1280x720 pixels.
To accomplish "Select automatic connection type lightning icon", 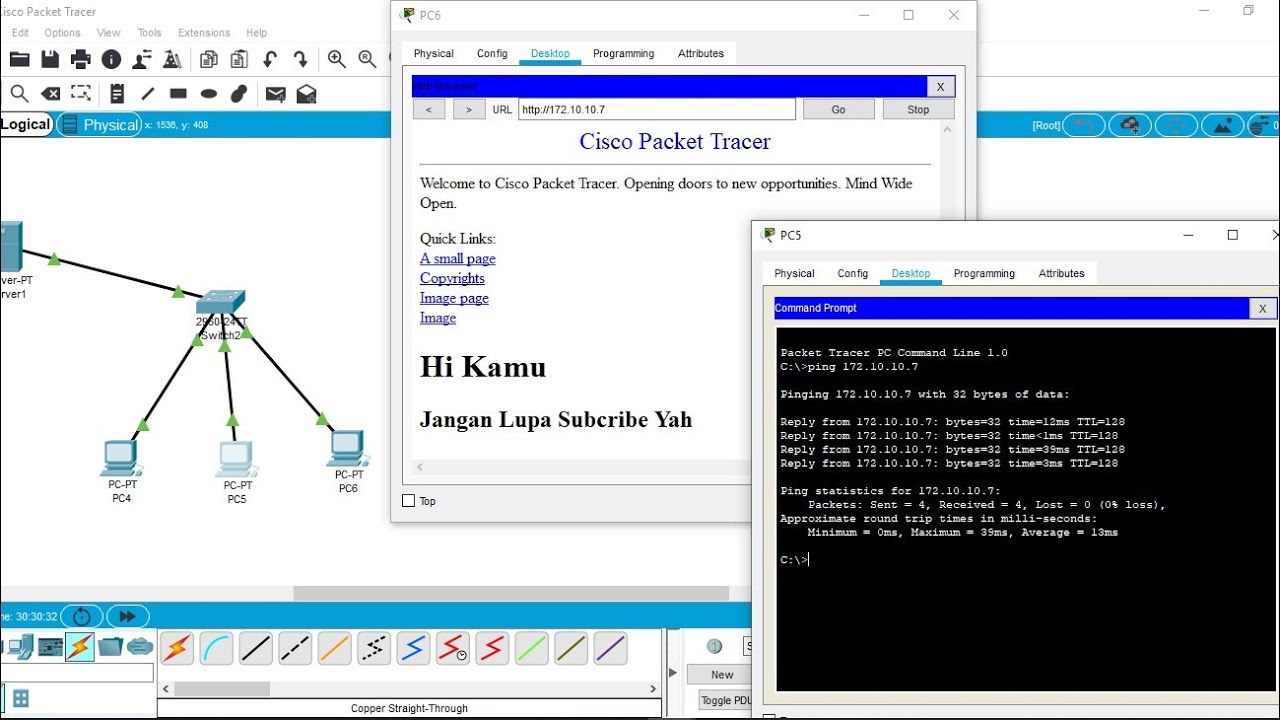I will tap(177, 649).
